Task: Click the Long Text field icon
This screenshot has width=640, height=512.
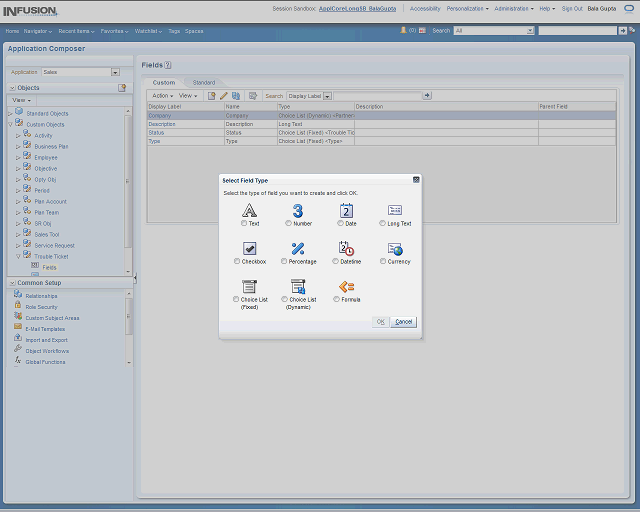Action: (x=395, y=210)
